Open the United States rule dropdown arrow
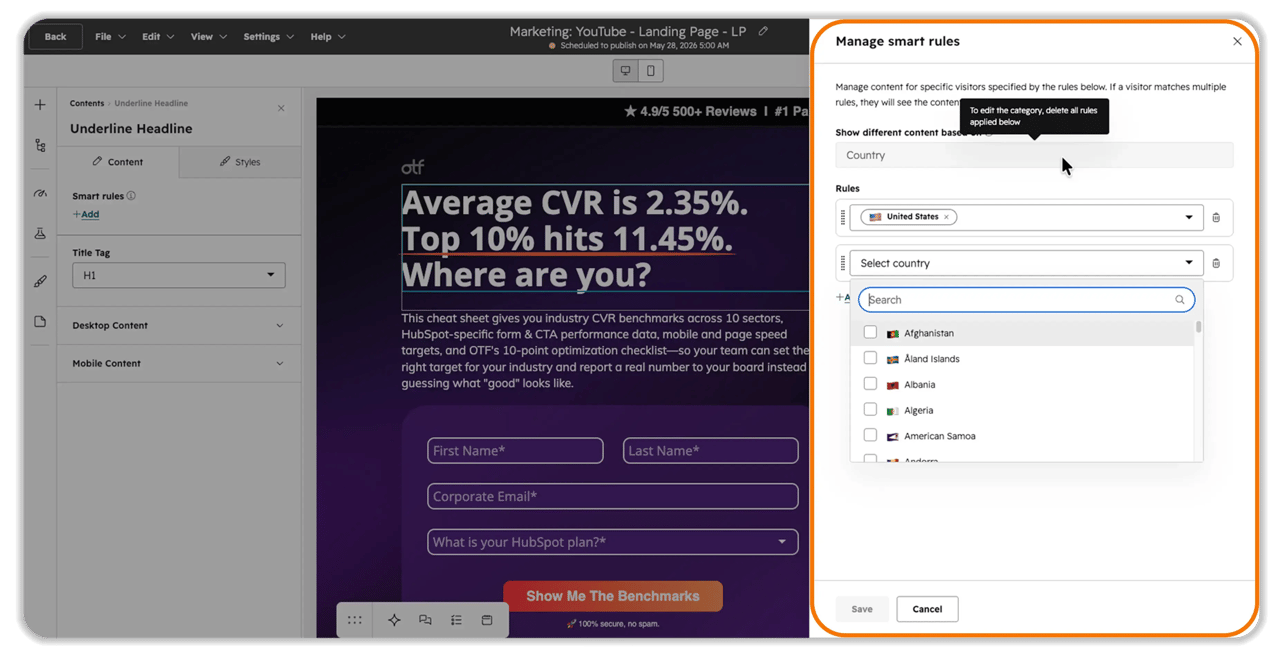Viewport: 1280px width, 665px height. [x=1189, y=217]
